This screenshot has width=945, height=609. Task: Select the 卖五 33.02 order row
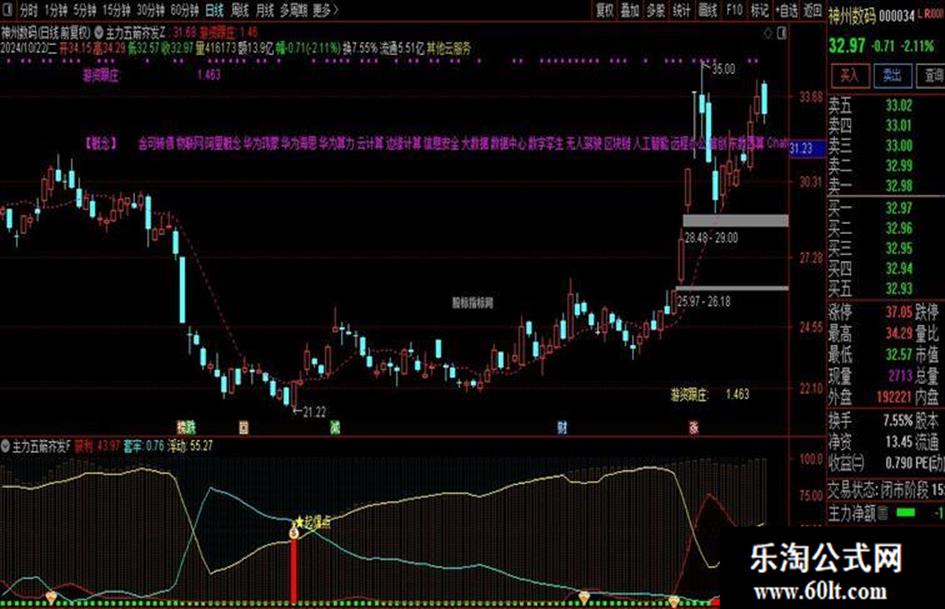[x=885, y=106]
